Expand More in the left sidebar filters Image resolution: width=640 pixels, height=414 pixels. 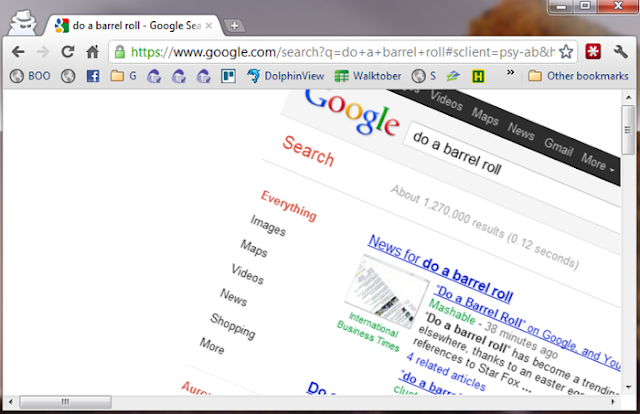point(212,346)
